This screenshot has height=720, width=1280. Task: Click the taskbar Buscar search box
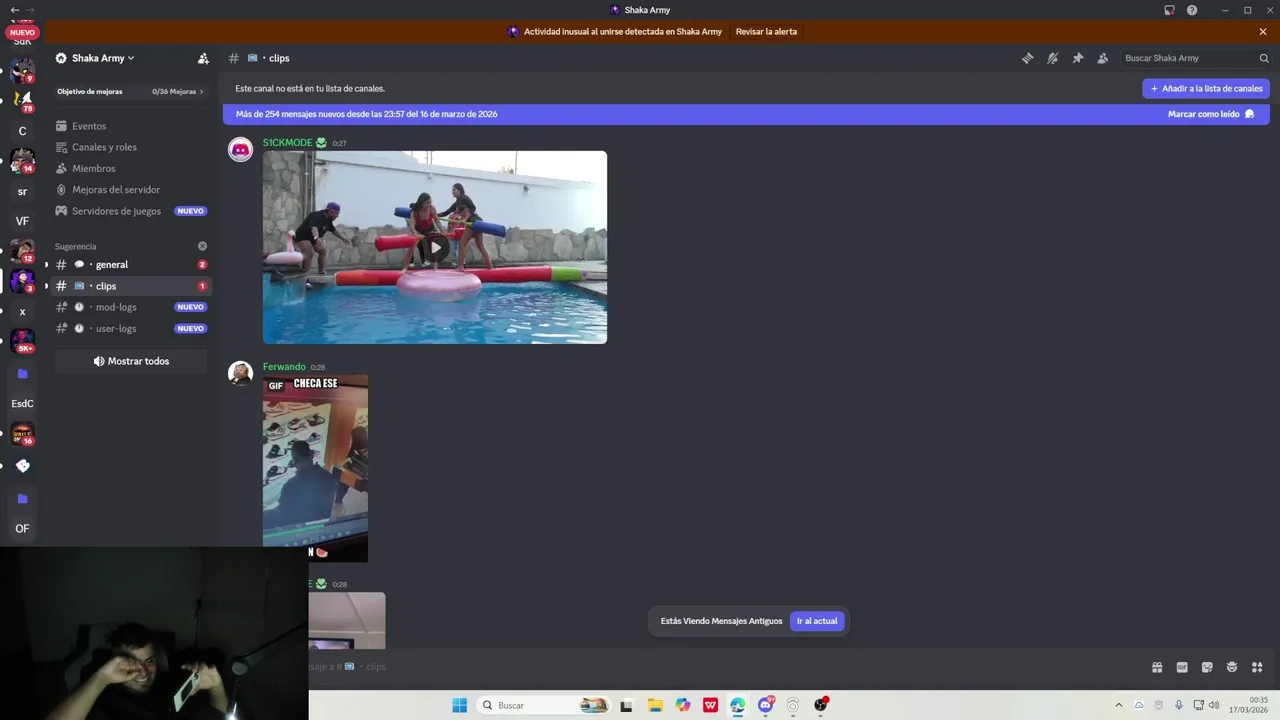click(544, 705)
